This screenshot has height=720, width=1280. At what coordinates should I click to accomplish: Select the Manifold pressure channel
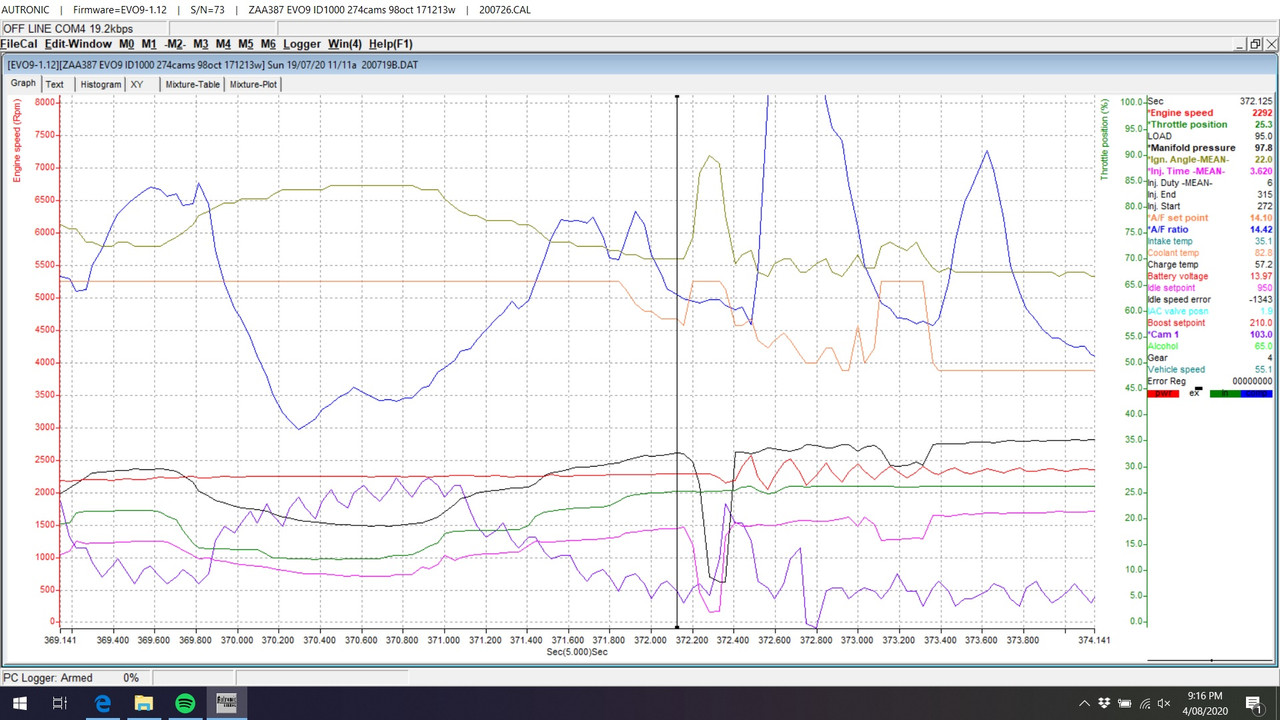[x=1209, y=148]
